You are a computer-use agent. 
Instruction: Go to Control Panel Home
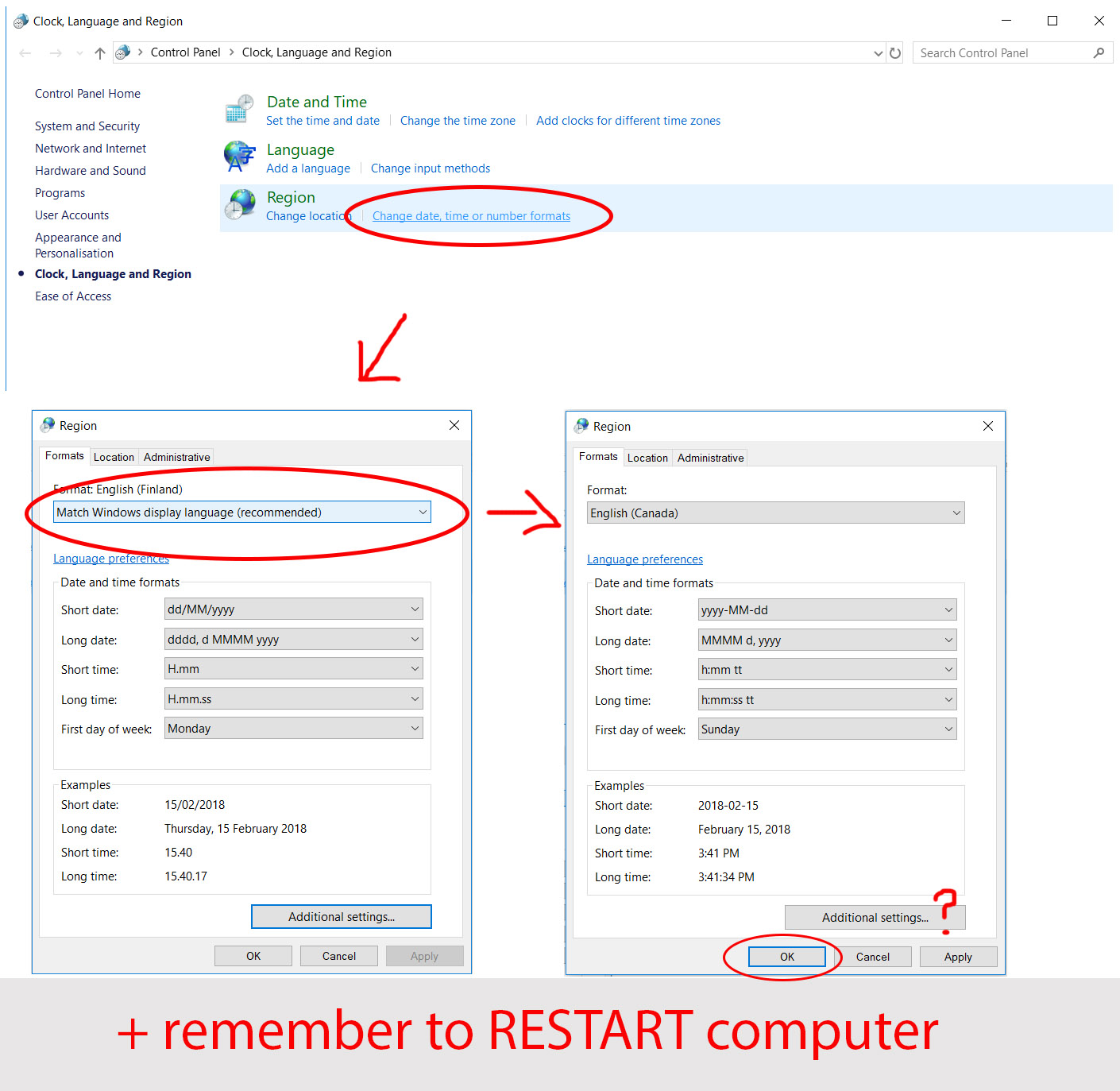tap(87, 94)
